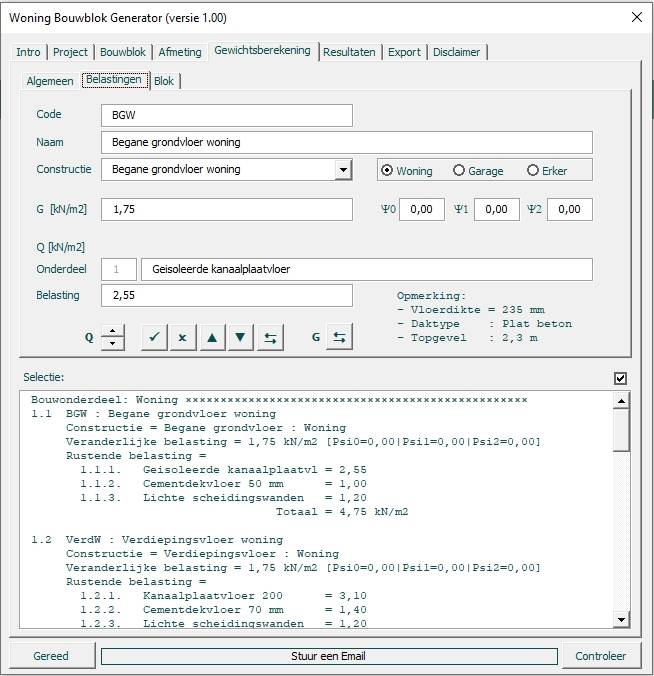Screen dimensions: 654x676
Task: Toggle the checkbox next to Selectie
Action: (x=620, y=378)
